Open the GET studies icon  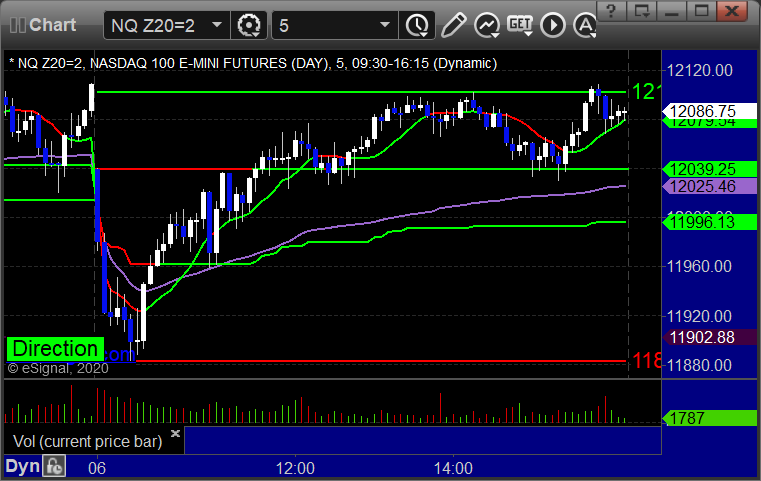[520, 25]
